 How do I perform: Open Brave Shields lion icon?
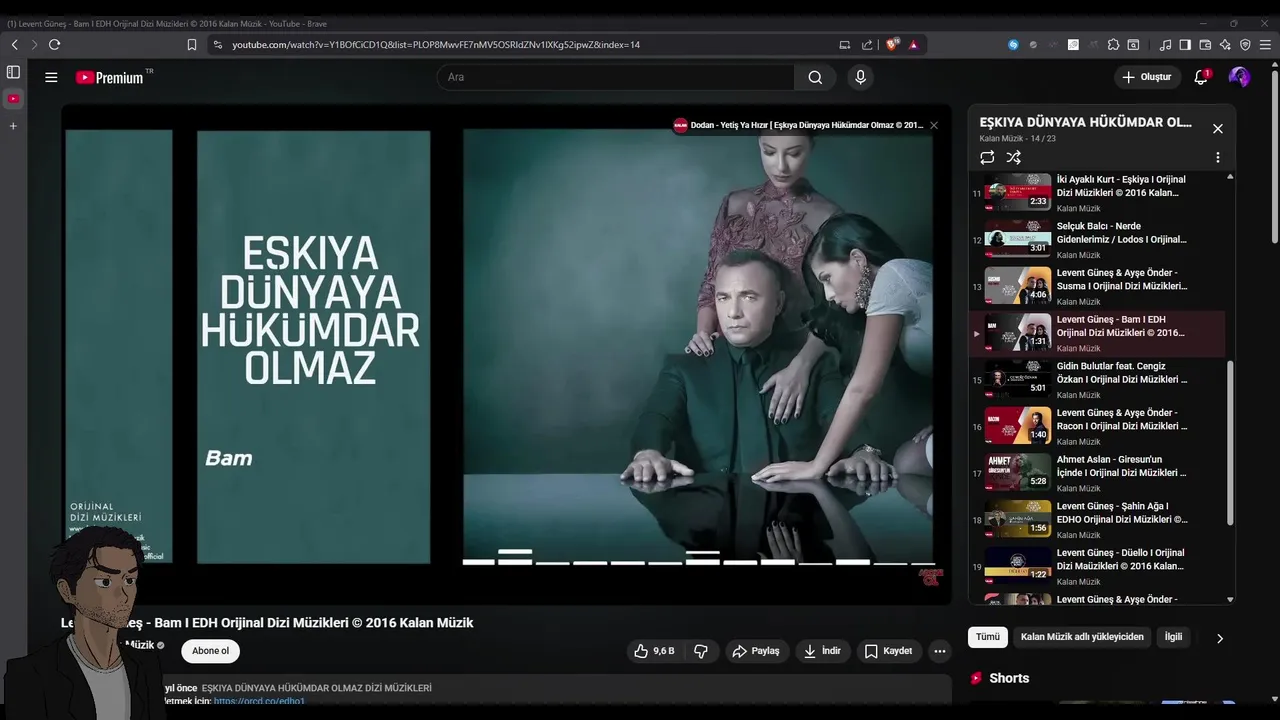click(893, 44)
